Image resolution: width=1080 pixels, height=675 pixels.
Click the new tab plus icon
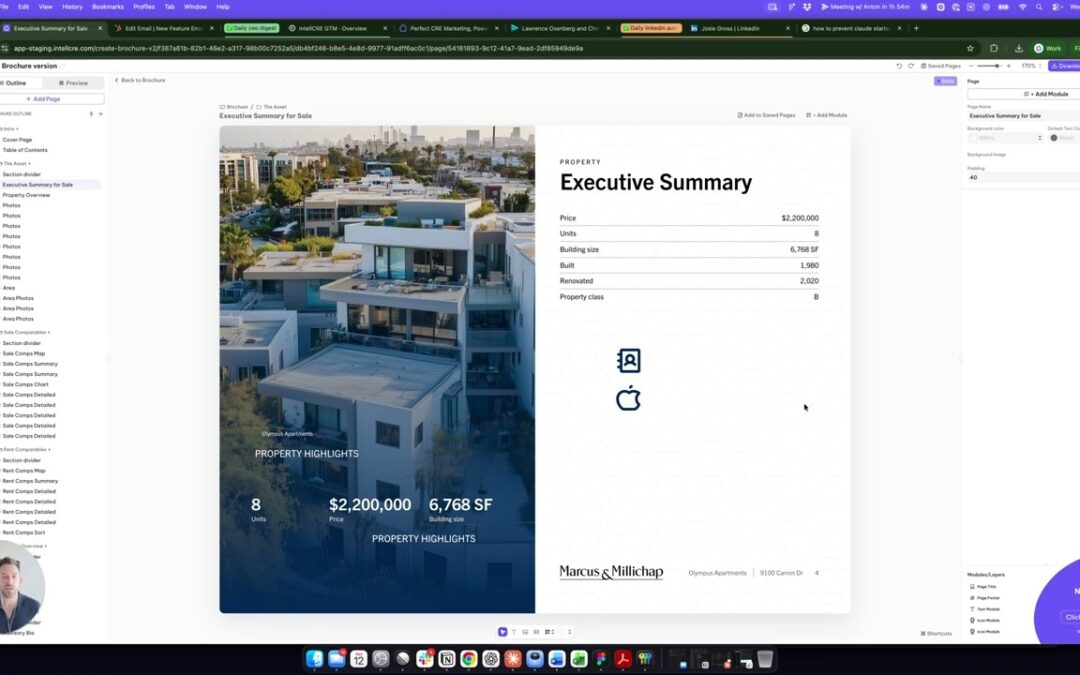point(916,28)
